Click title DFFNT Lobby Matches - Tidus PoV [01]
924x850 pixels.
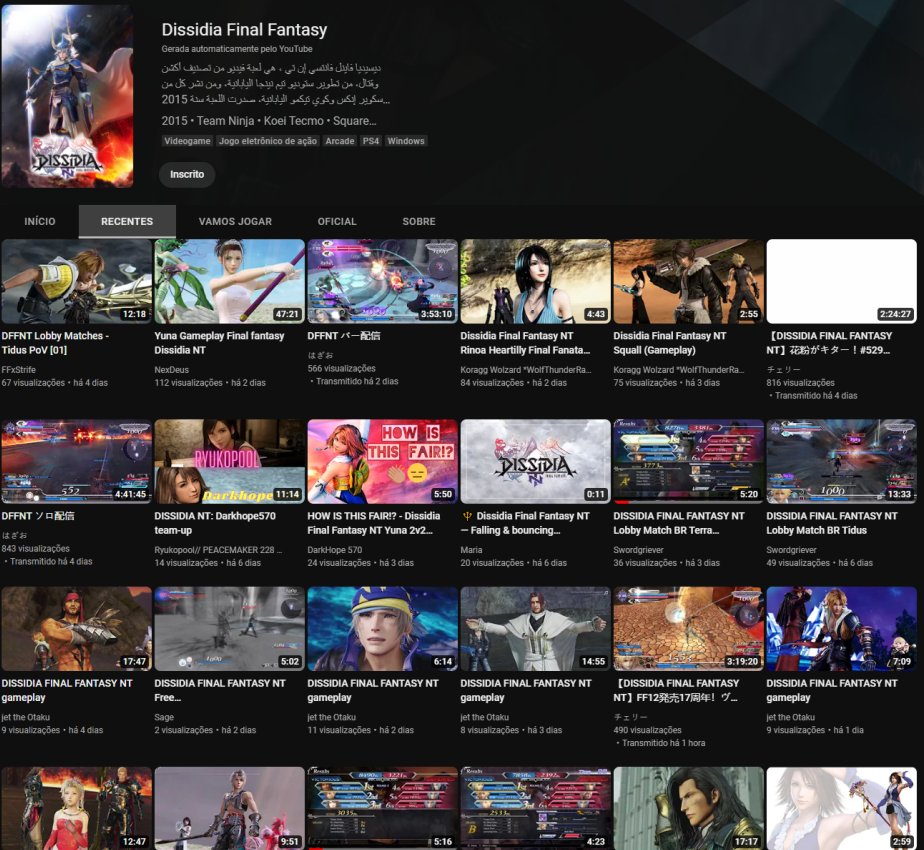coord(55,343)
